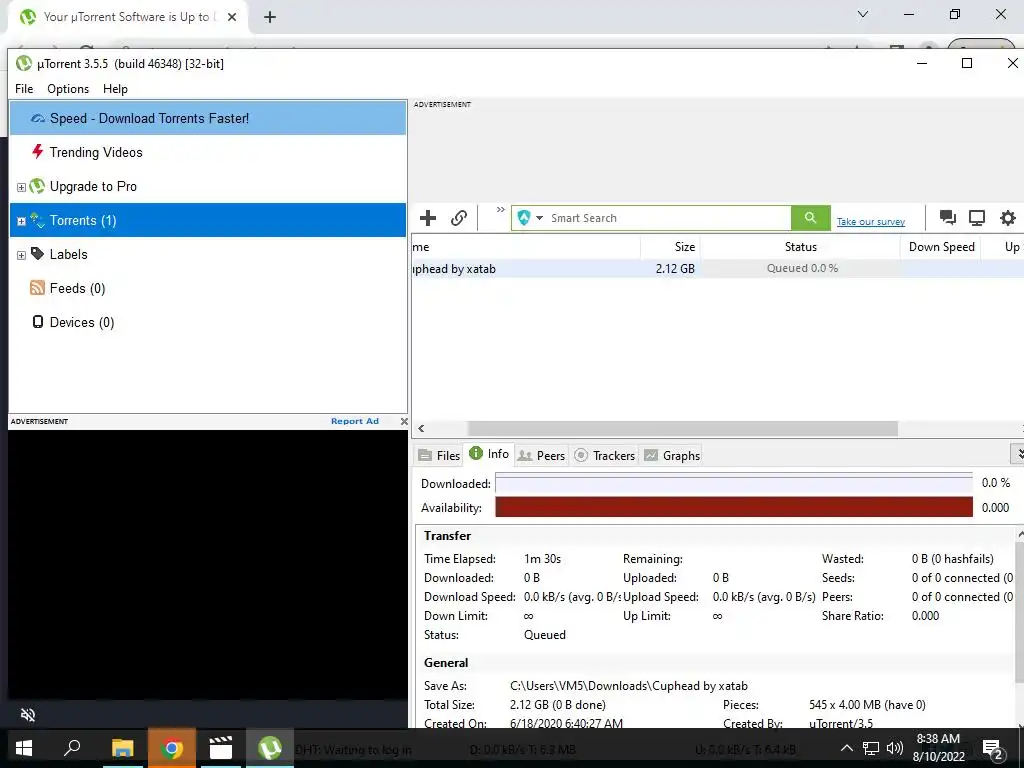Select Speed - Download Torrents Faster item
The image size is (1024, 768).
(208, 118)
